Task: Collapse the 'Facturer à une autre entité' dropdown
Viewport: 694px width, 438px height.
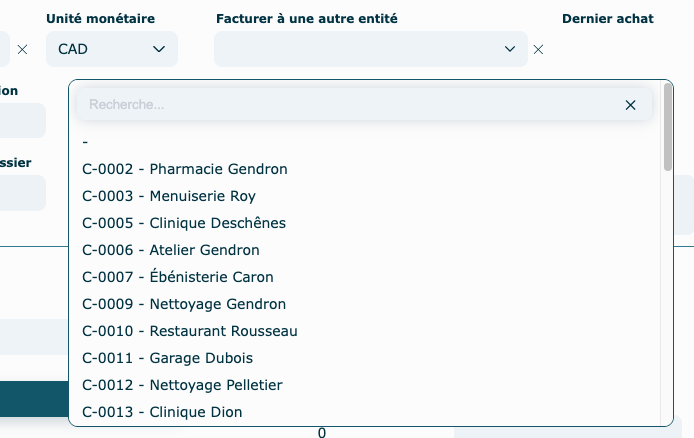Action: point(510,49)
